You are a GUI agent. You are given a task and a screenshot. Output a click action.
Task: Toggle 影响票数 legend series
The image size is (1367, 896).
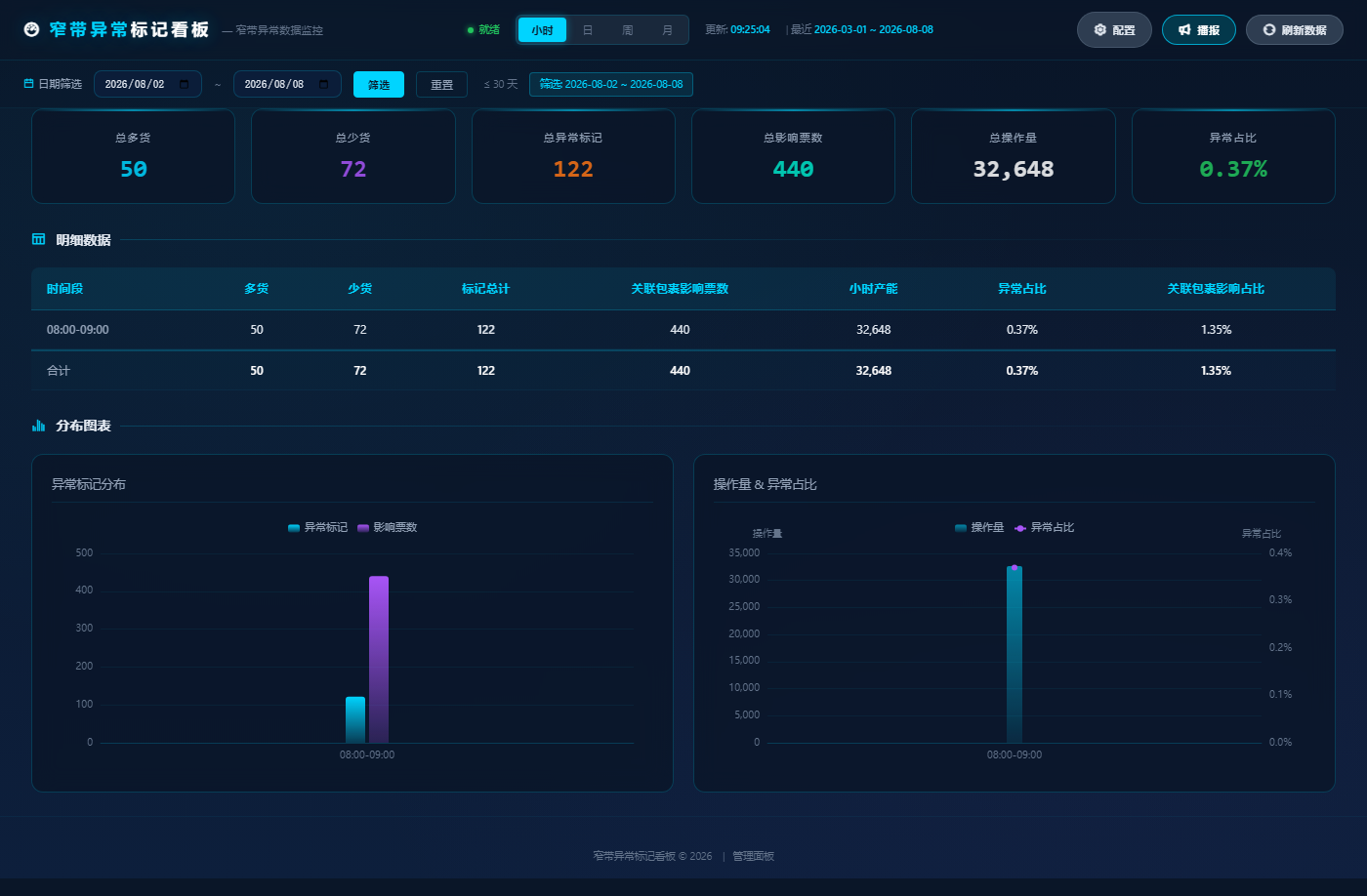pos(387,527)
